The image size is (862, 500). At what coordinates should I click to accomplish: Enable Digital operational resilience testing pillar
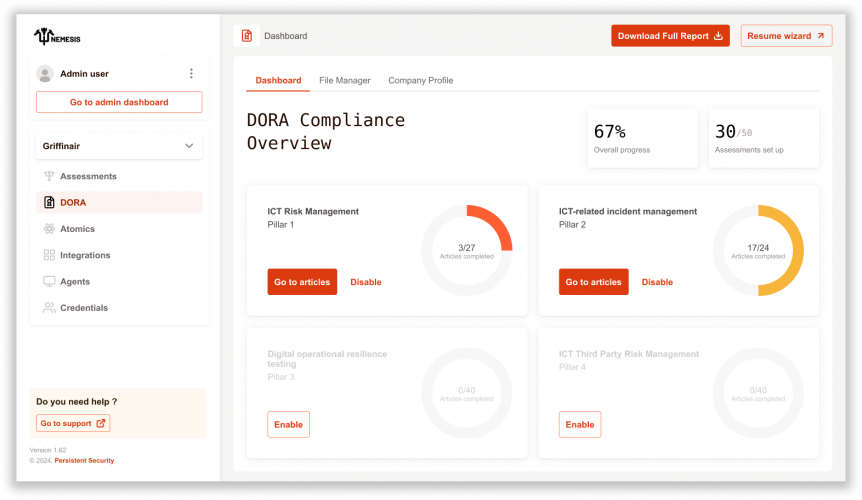coord(289,424)
